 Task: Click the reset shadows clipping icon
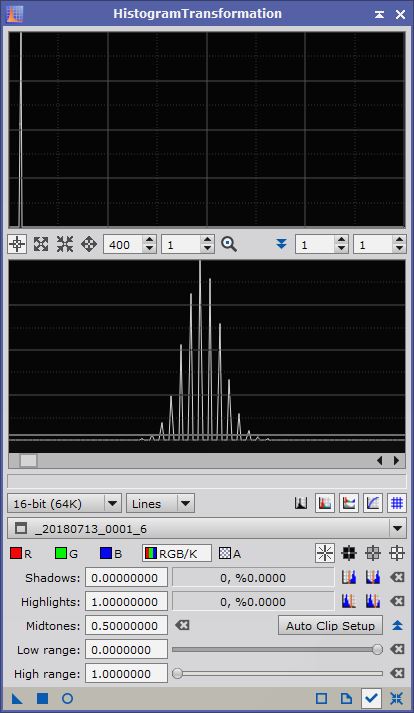pyautogui.click(x=397, y=577)
